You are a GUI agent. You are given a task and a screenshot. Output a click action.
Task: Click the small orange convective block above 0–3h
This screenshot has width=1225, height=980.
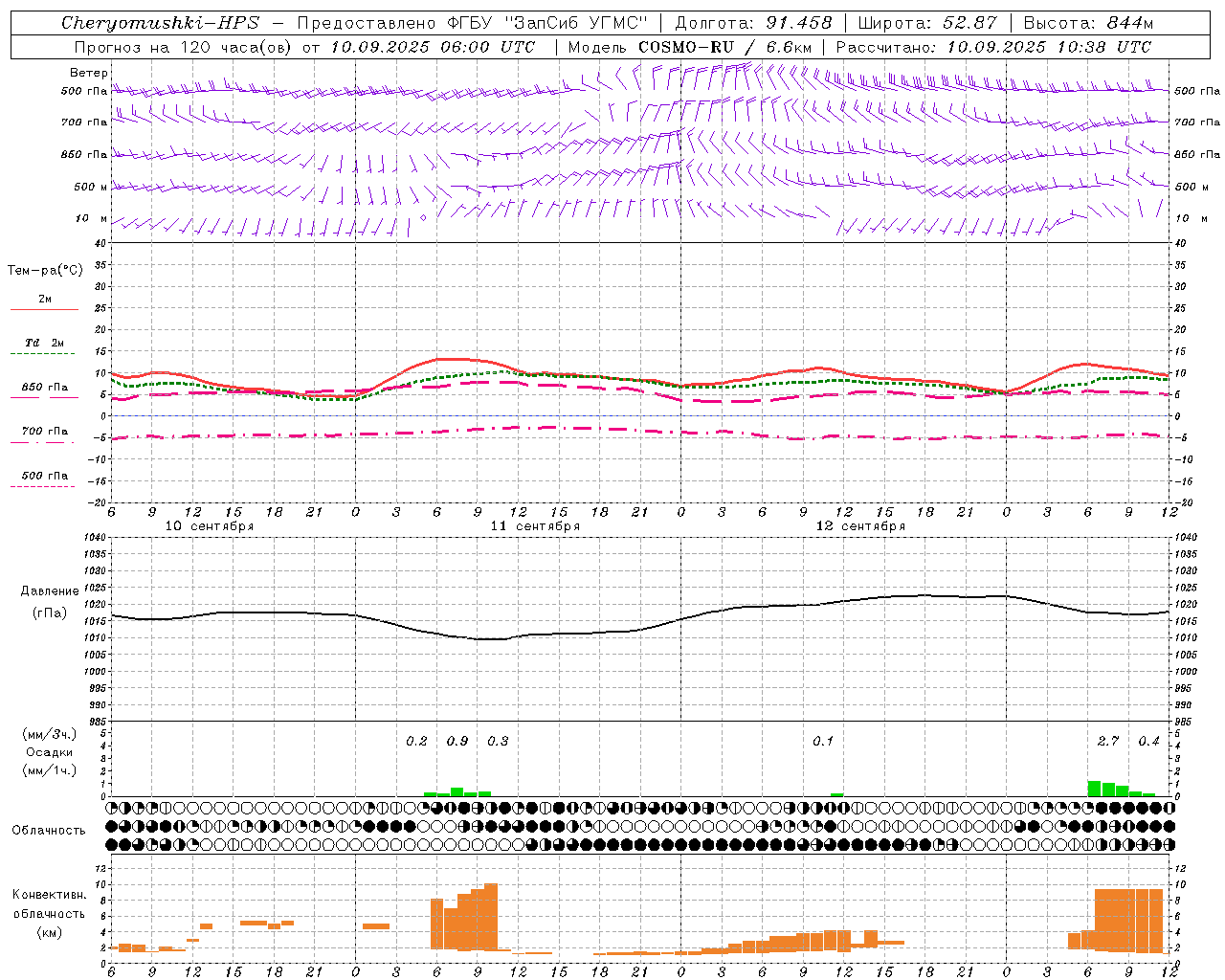[x=376, y=926]
